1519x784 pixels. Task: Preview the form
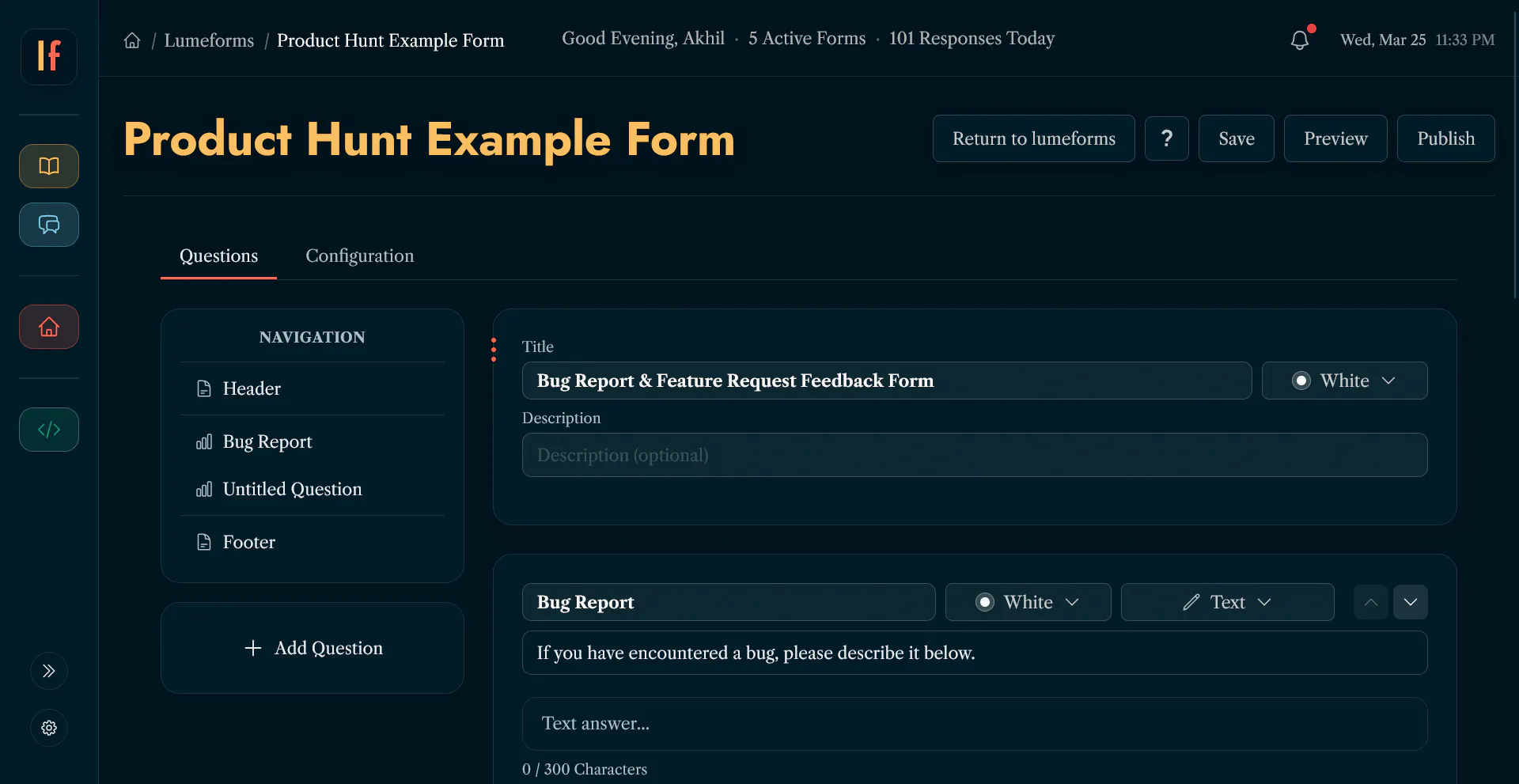pyautogui.click(x=1335, y=138)
